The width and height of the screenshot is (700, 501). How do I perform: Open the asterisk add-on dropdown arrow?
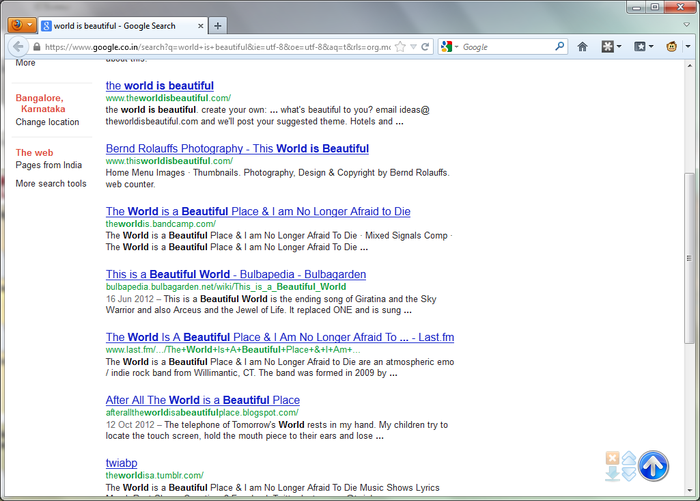[619, 46]
